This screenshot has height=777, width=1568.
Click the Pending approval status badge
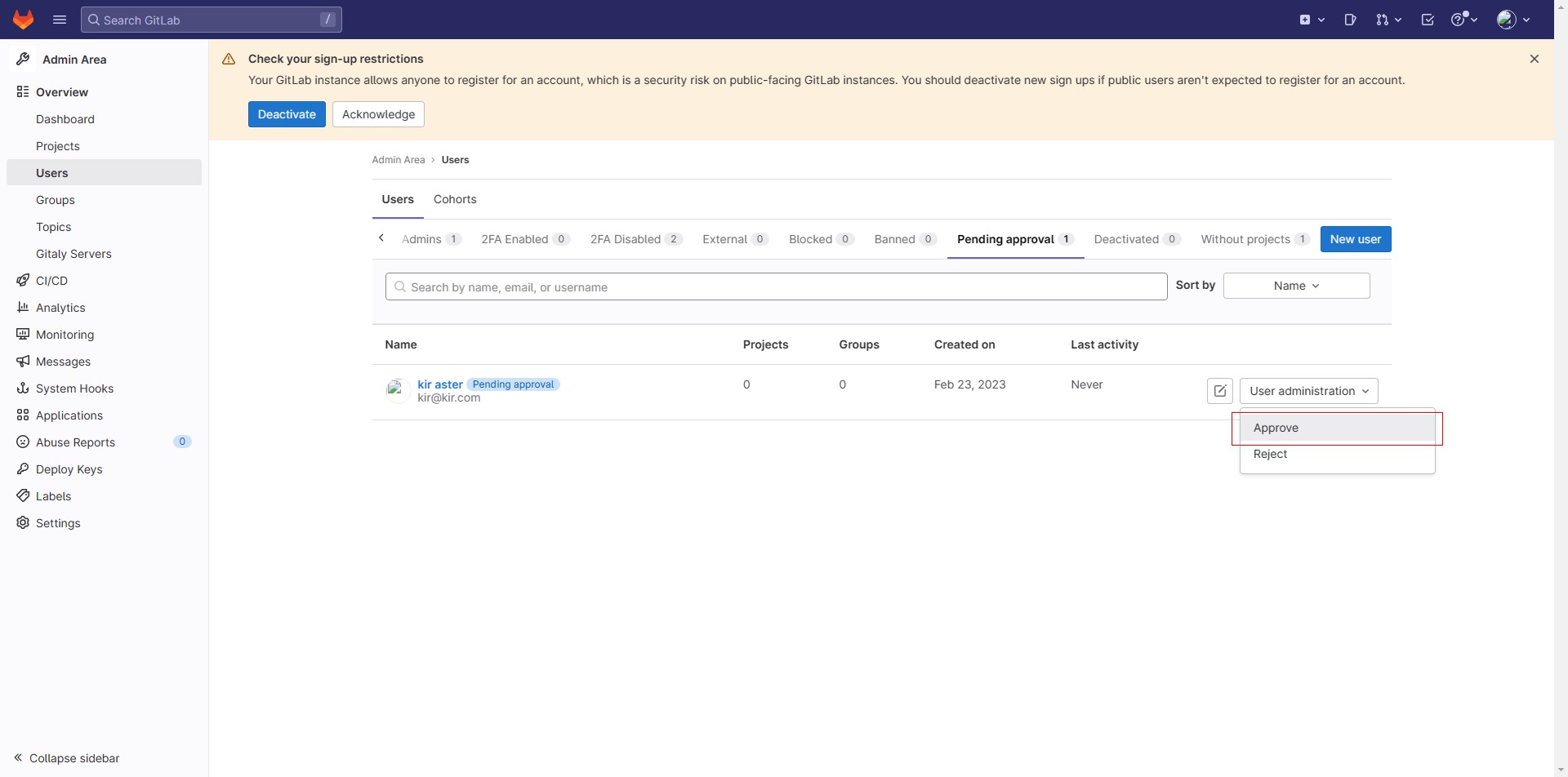pos(513,384)
